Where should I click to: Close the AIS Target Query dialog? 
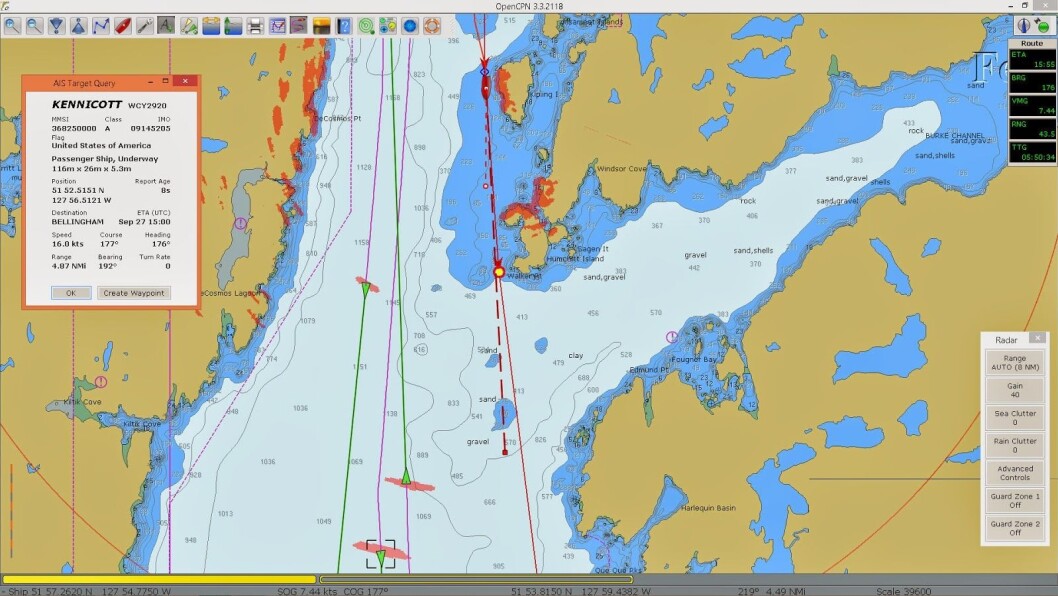click(185, 81)
